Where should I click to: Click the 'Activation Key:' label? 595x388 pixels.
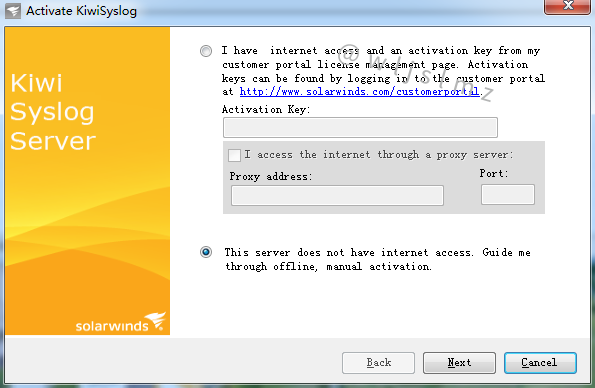tap(266, 110)
